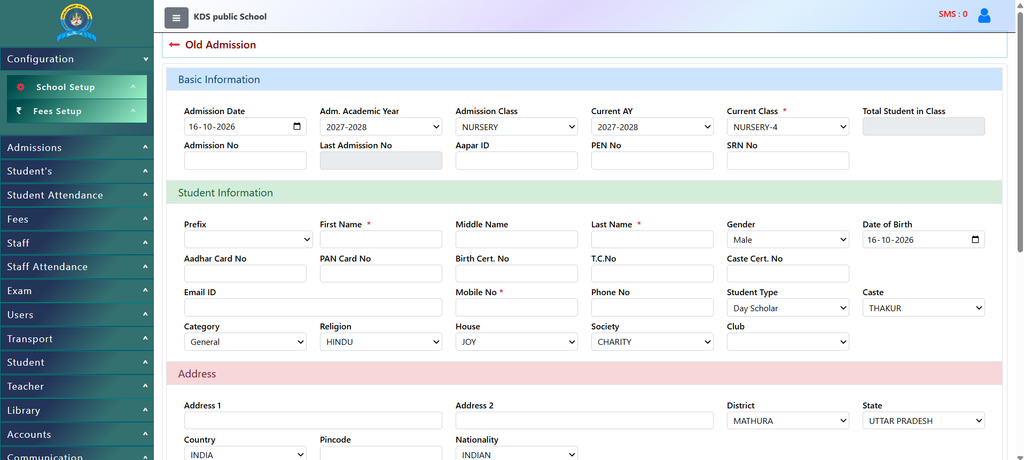Open Adm. Academic Year dropdown
Viewport: 1024px width, 460px height.
click(x=381, y=127)
